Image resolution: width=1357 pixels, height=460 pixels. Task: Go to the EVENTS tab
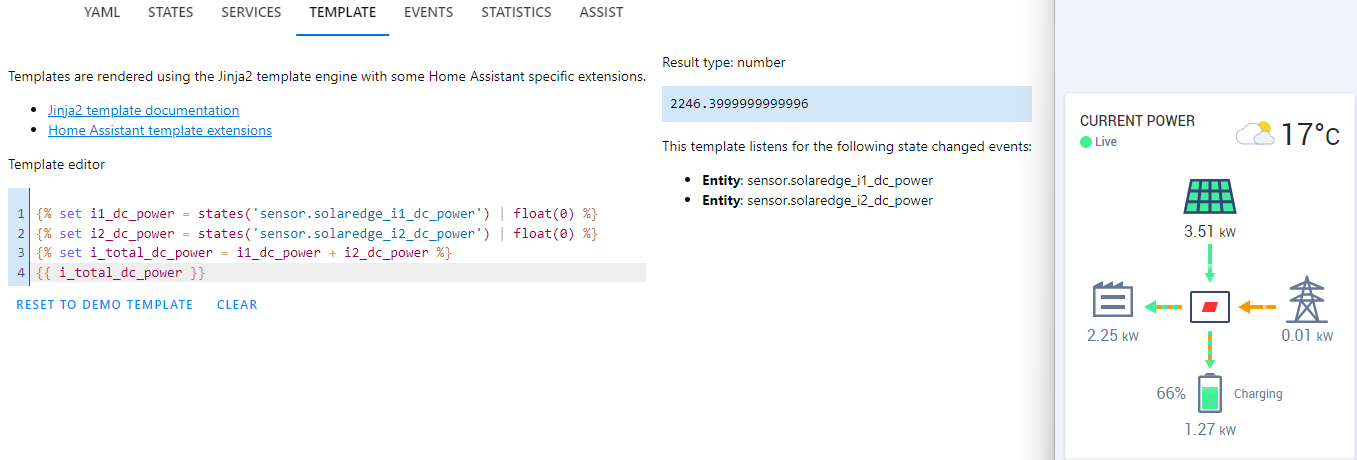pyautogui.click(x=428, y=13)
